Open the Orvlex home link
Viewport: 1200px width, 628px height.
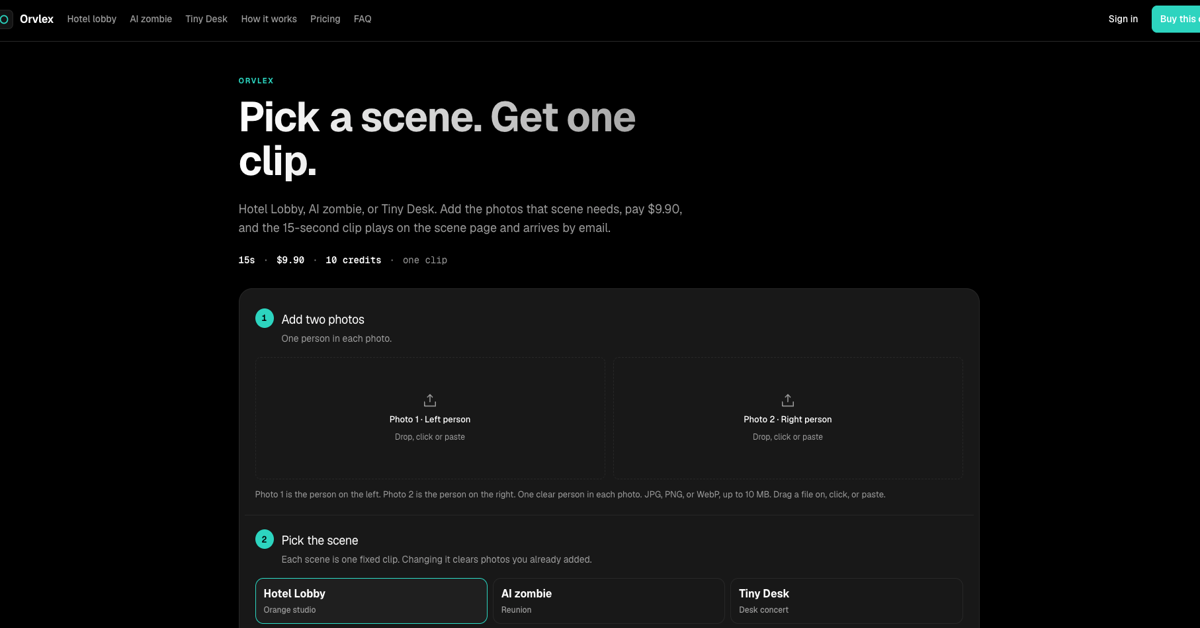(x=27, y=19)
